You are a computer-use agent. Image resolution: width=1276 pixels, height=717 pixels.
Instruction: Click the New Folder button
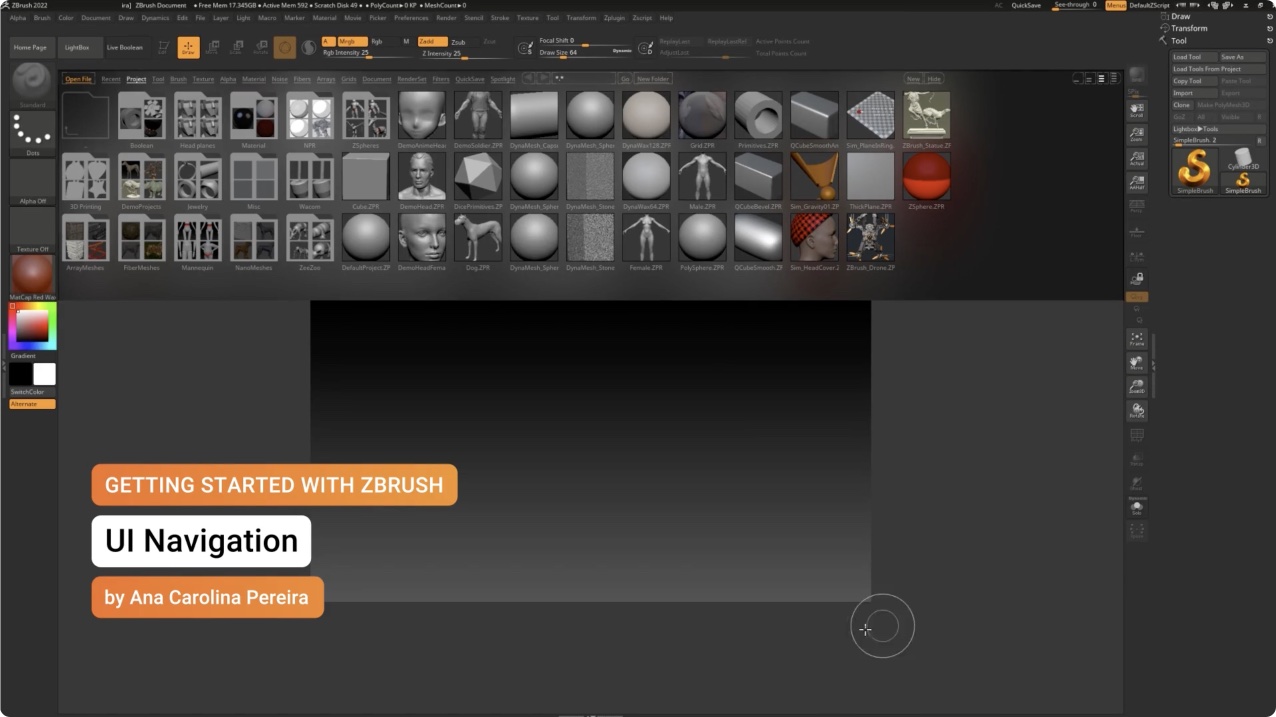[x=653, y=78]
